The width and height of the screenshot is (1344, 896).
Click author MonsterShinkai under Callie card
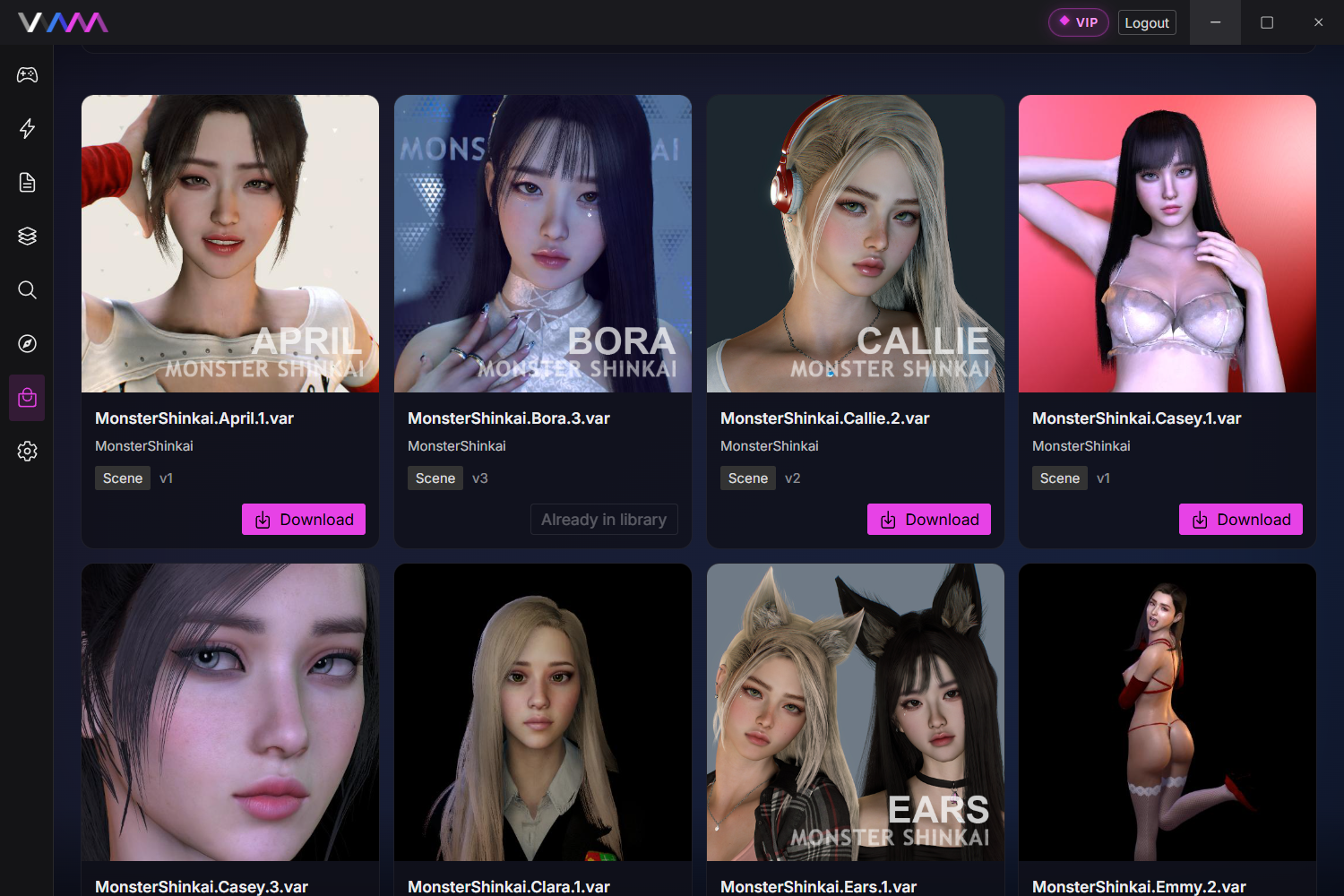[770, 446]
